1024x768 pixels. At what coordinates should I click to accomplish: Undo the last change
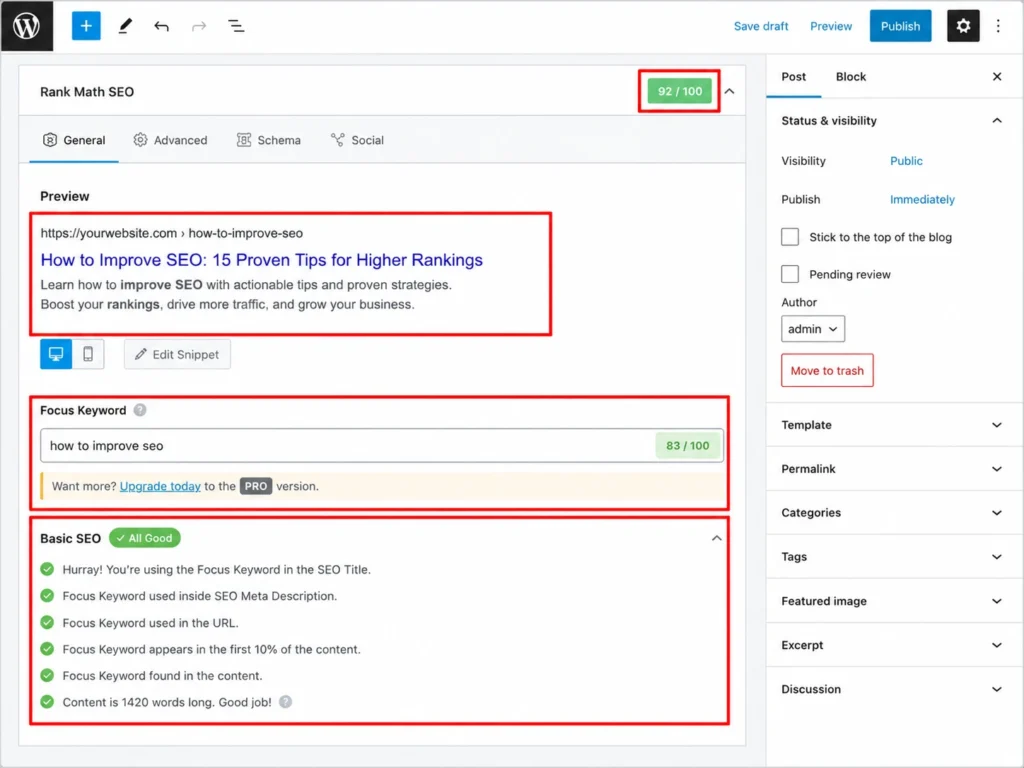tap(161, 26)
